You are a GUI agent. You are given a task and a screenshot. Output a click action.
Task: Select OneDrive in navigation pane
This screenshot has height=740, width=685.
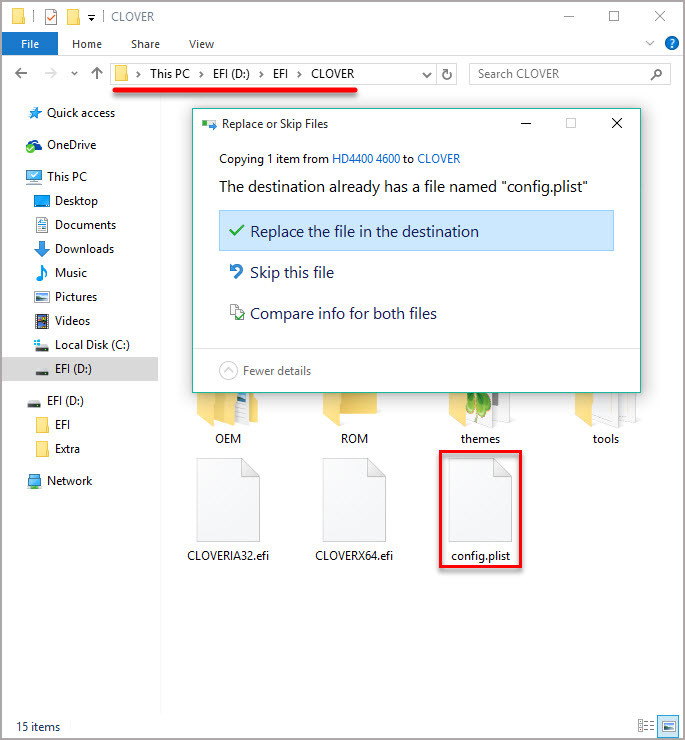pyautogui.click(x=61, y=145)
